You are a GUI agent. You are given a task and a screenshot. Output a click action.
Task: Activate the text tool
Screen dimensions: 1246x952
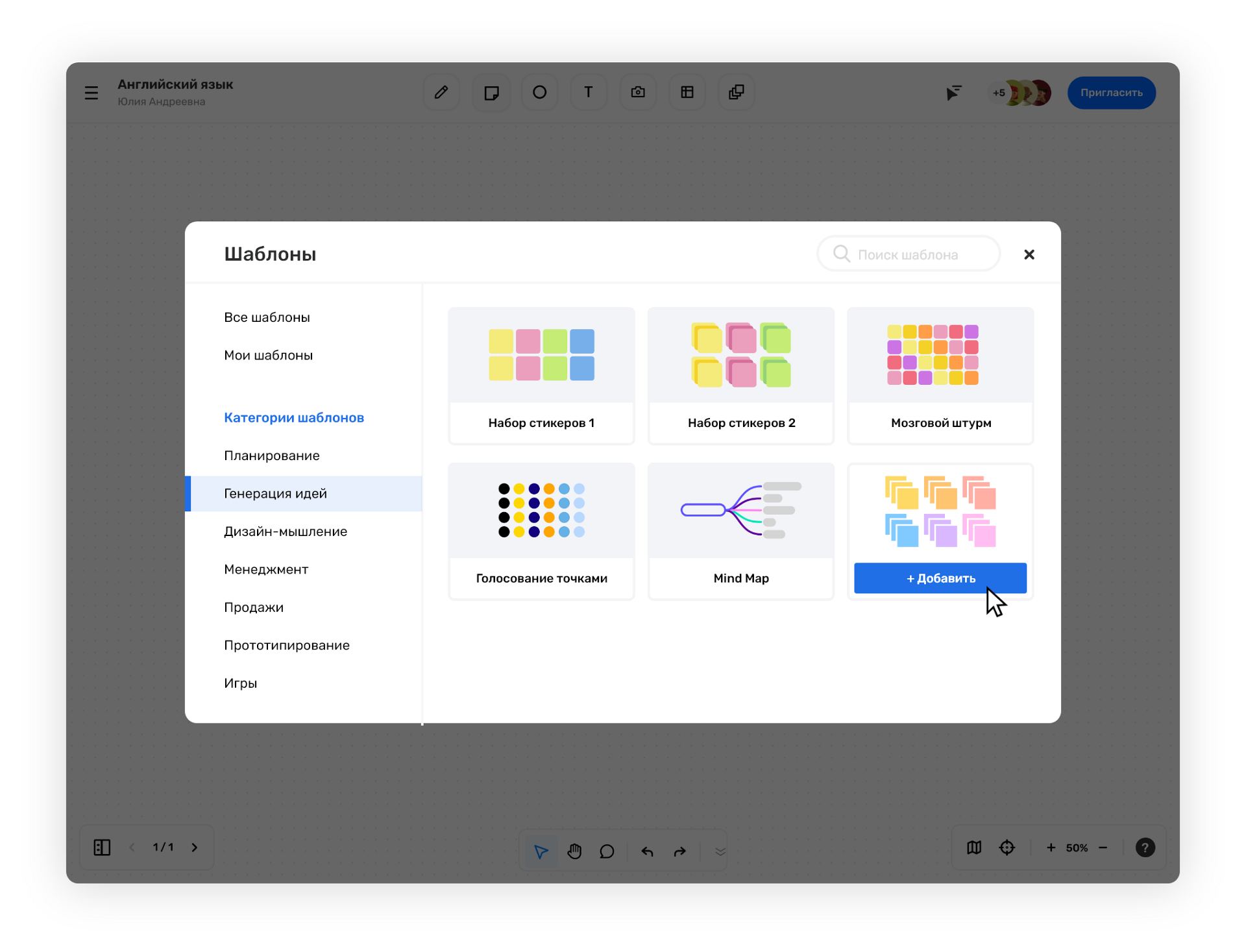588,93
